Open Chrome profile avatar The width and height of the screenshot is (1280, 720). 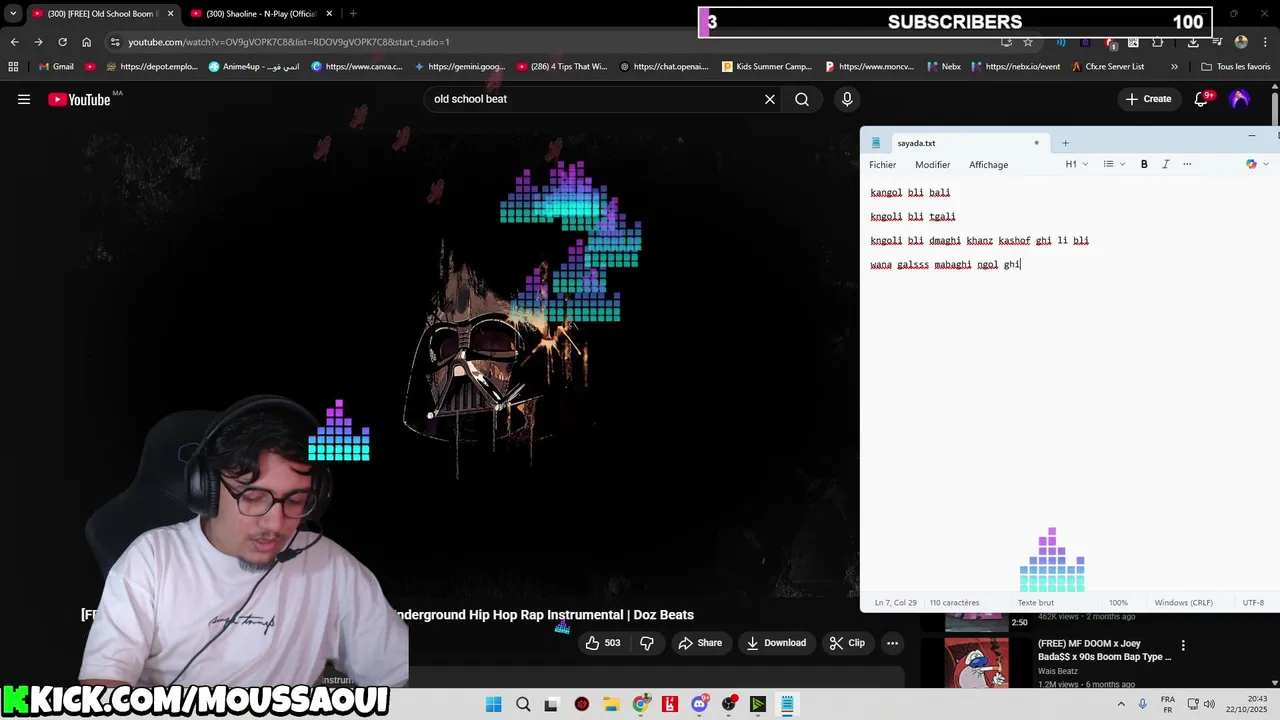(1241, 42)
